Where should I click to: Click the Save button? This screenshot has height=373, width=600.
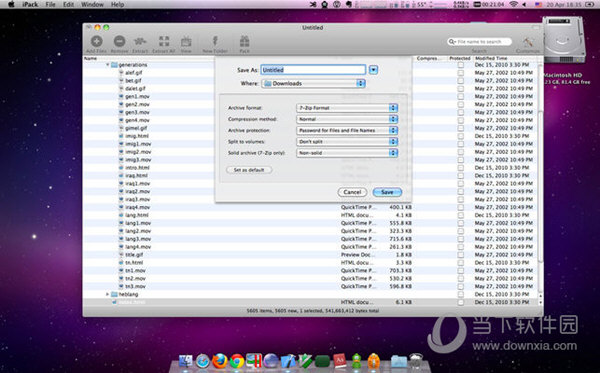tap(387, 192)
